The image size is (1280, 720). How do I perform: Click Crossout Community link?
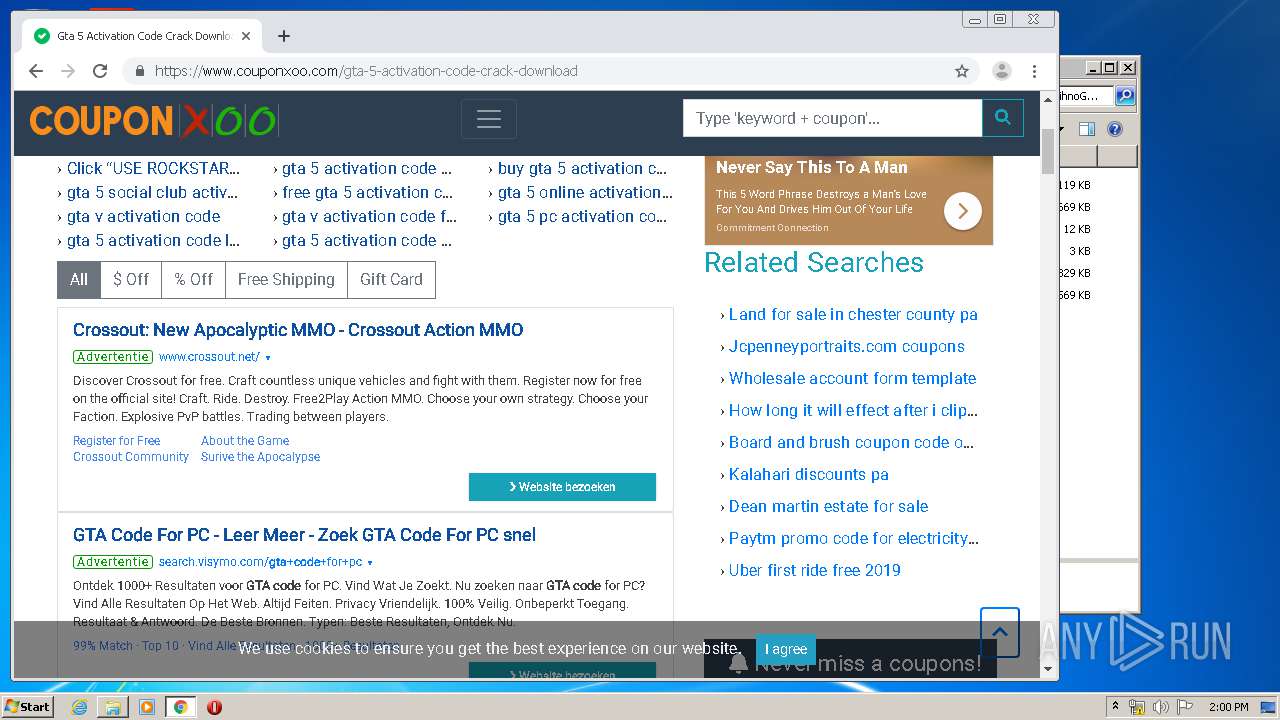click(131, 457)
